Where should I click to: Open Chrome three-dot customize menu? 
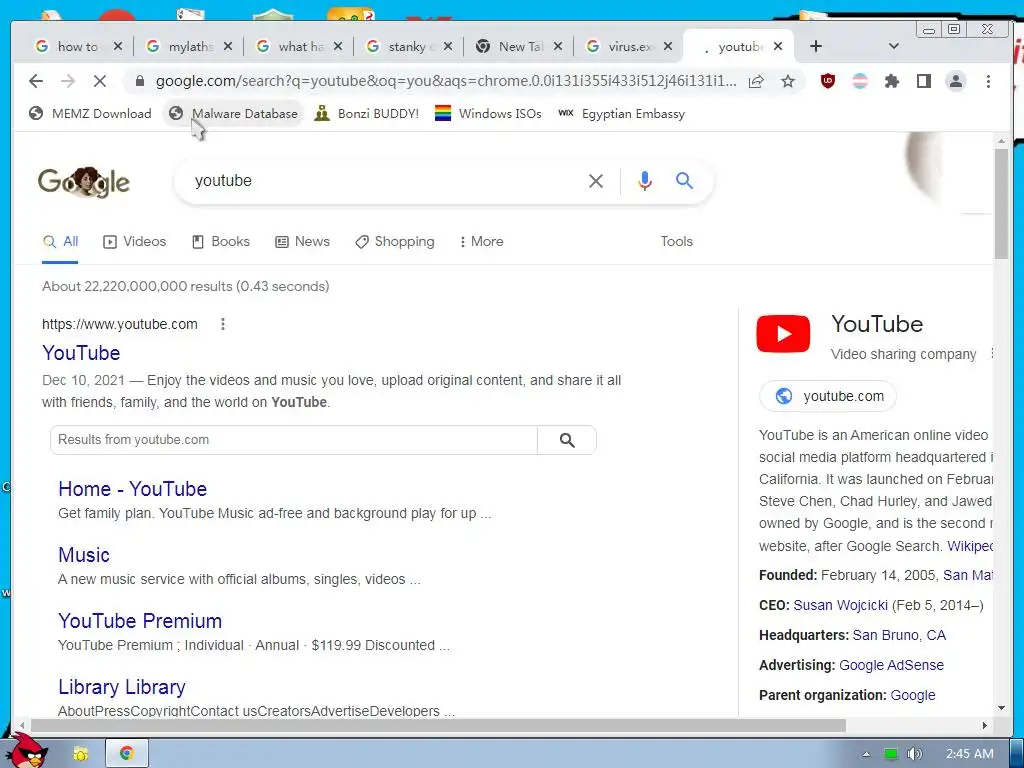click(988, 81)
